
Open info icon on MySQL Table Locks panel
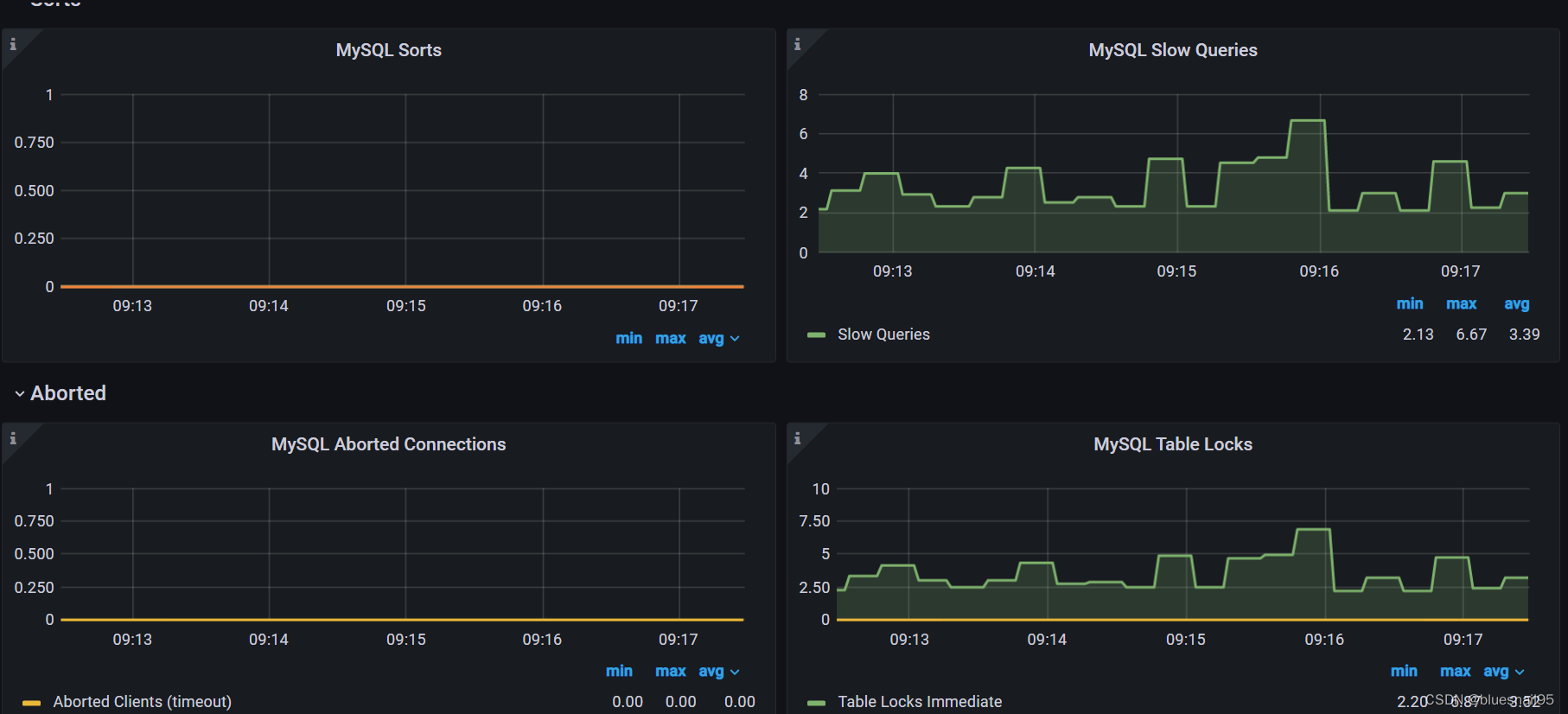[797, 438]
